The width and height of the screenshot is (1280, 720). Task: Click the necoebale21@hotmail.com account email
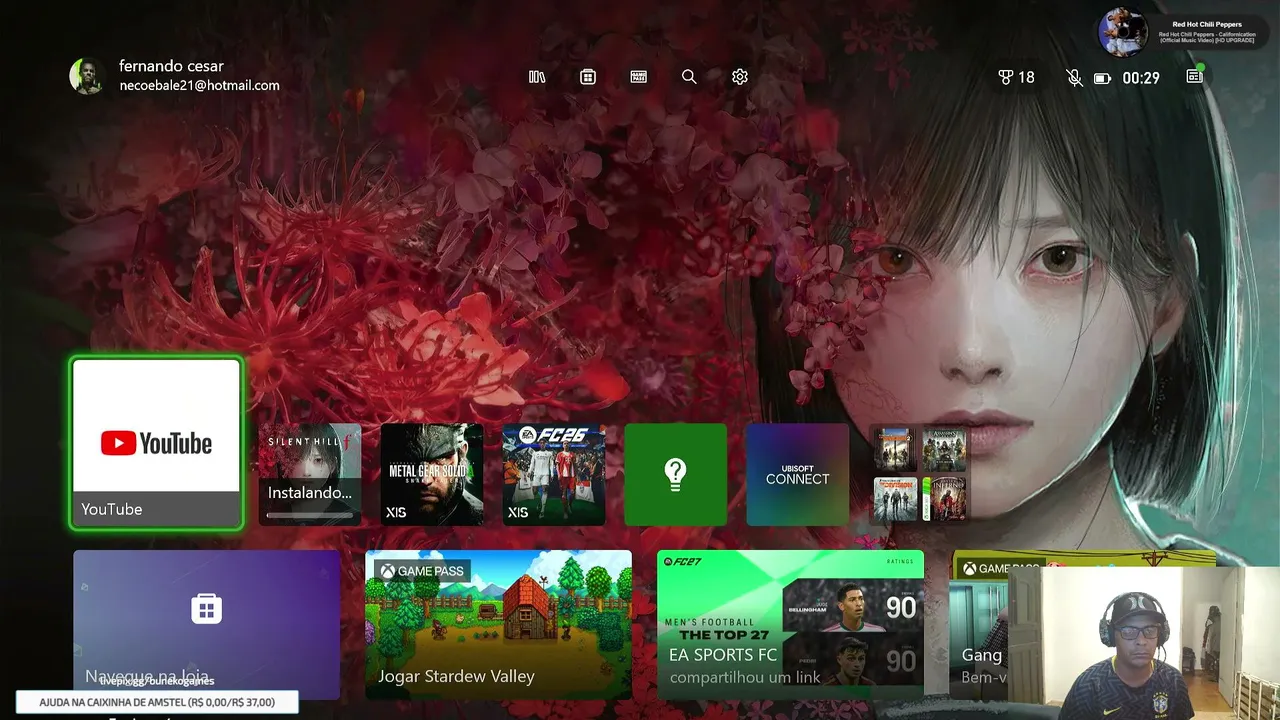click(200, 86)
